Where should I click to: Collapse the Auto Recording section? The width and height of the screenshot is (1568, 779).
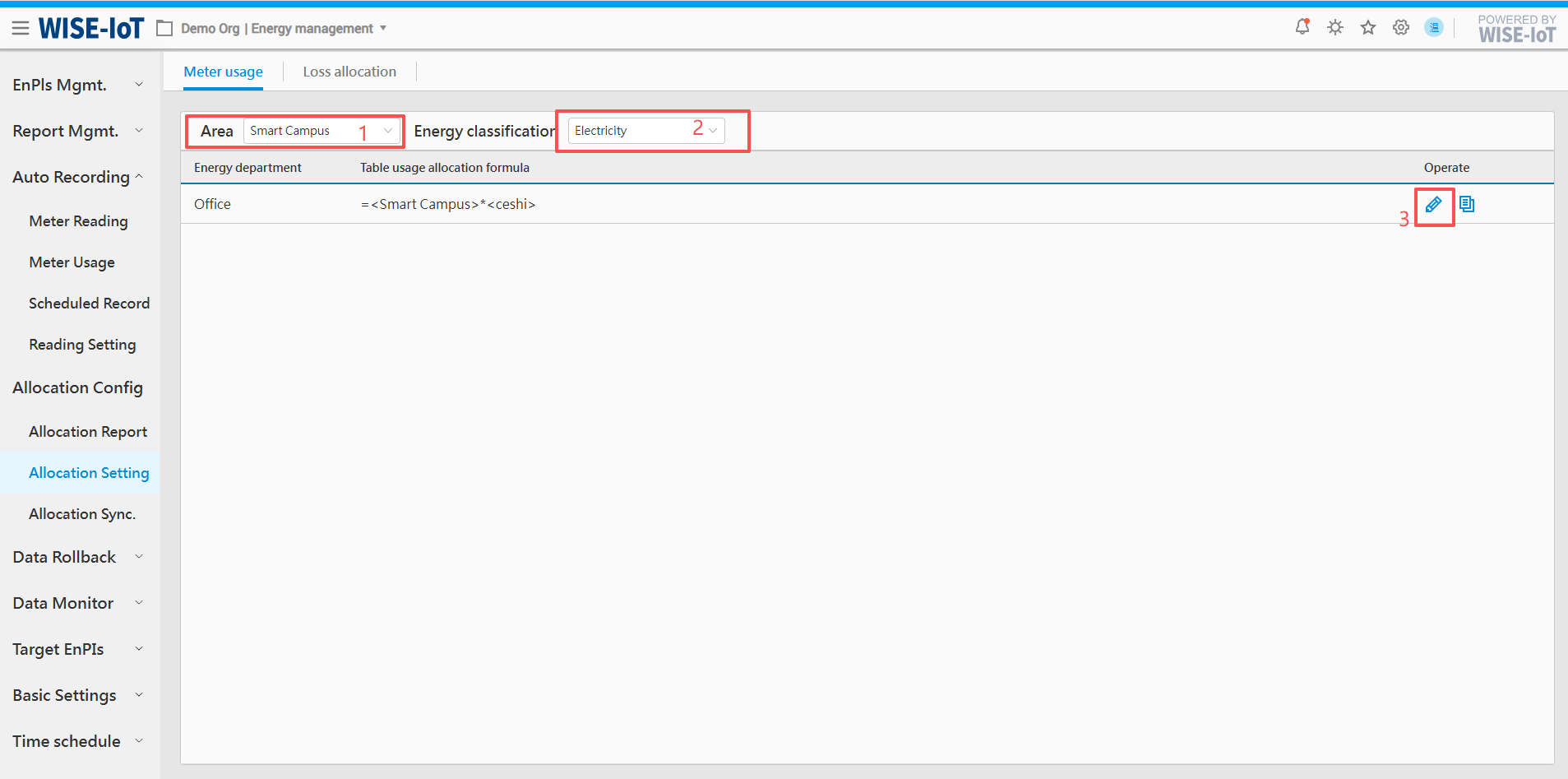(78, 177)
